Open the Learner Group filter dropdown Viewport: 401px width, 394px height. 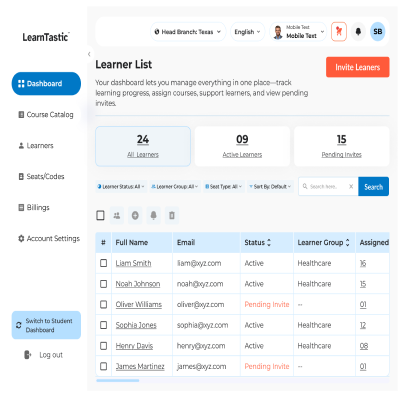[175, 187]
